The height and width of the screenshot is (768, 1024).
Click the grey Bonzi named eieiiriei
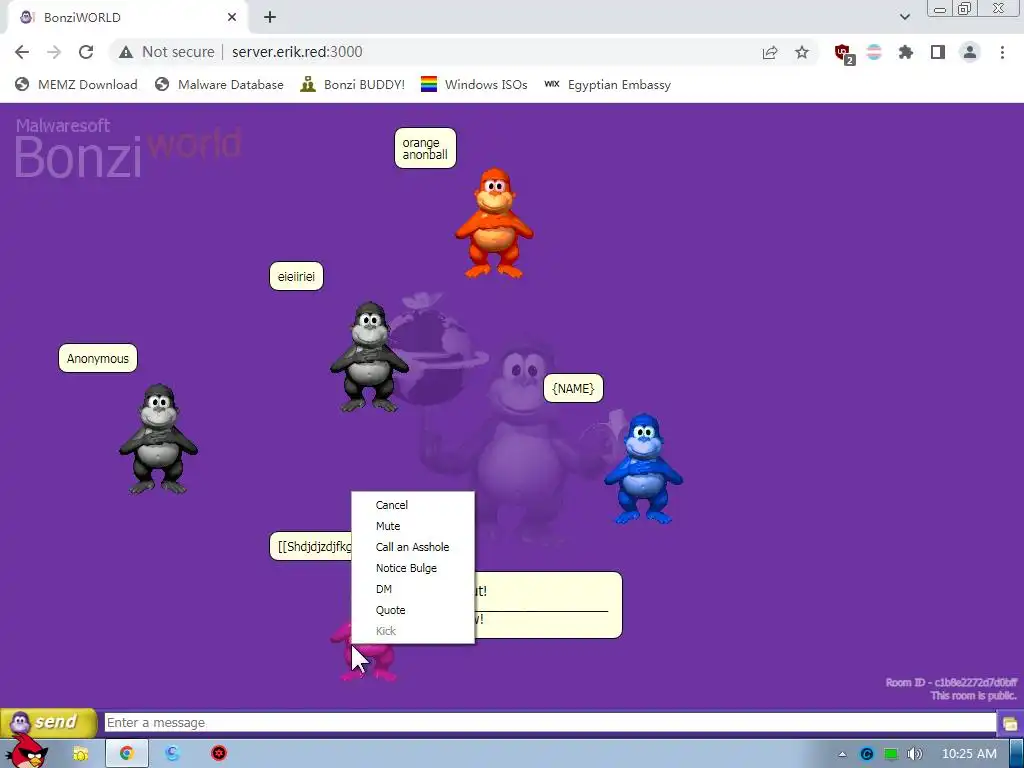tap(369, 357)
